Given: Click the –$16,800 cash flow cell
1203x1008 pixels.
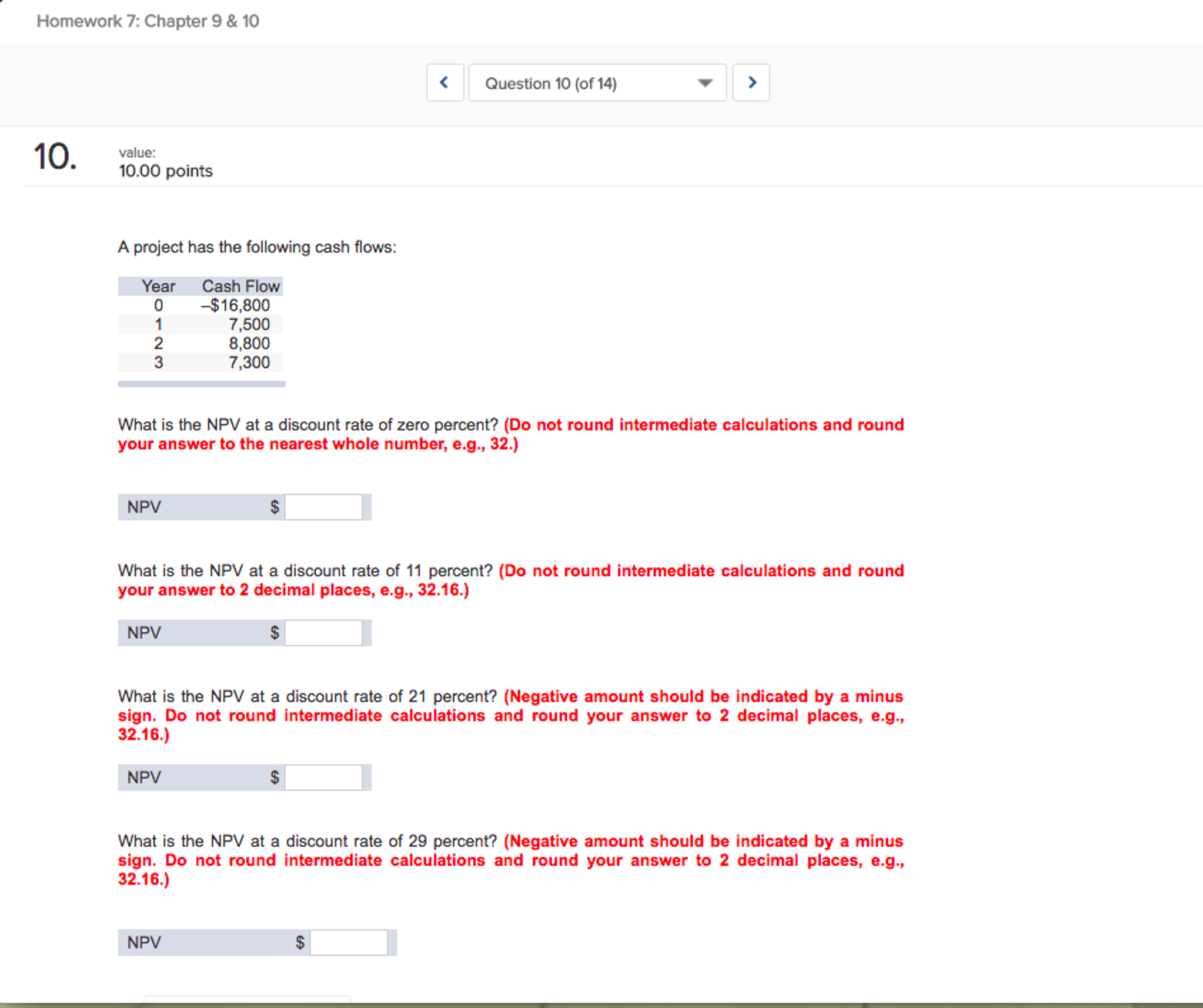Looking at the screenshot, I should coord(235,305).
